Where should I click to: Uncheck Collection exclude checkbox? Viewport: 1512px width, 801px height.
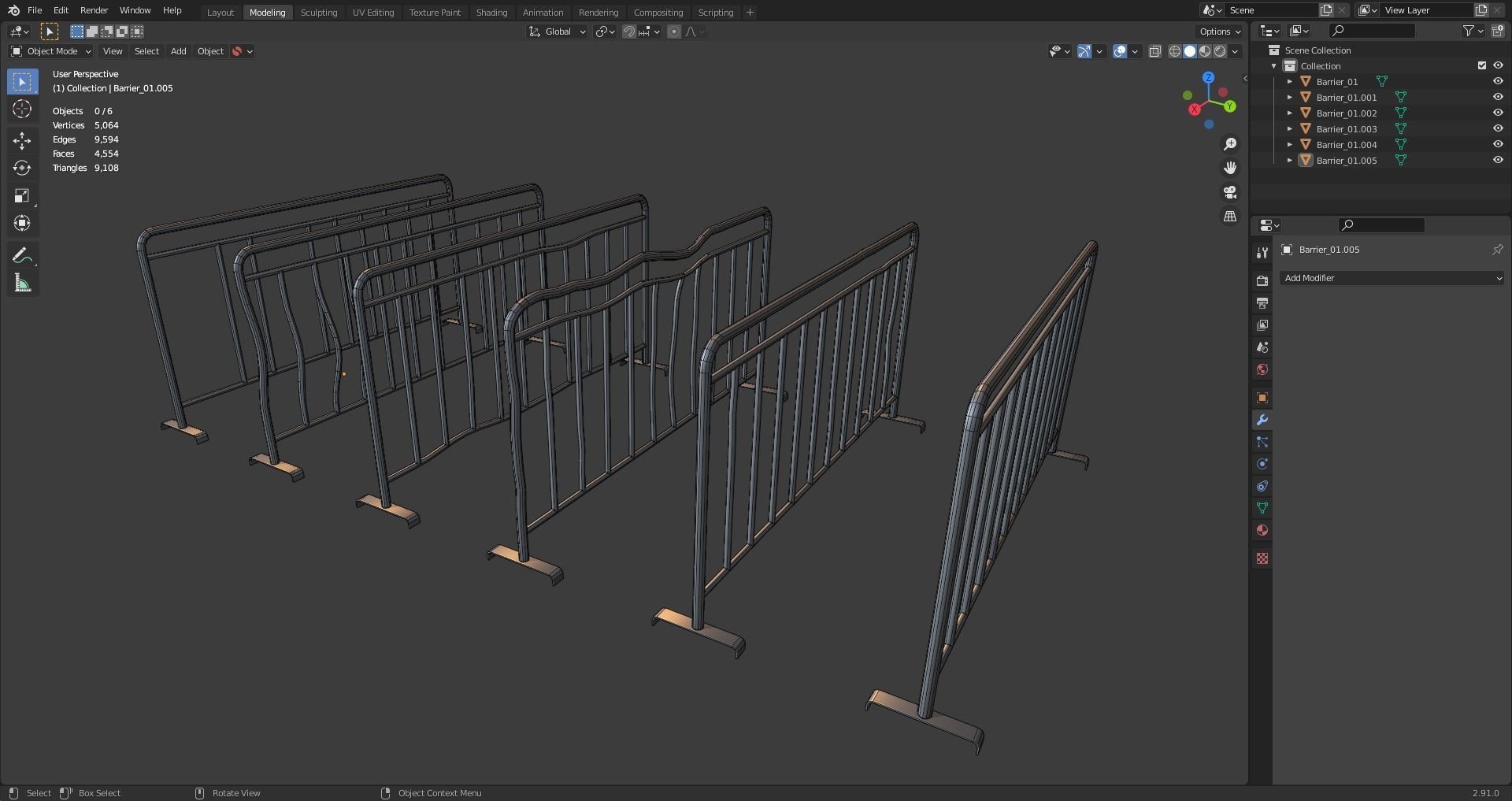pos(1482,65)
